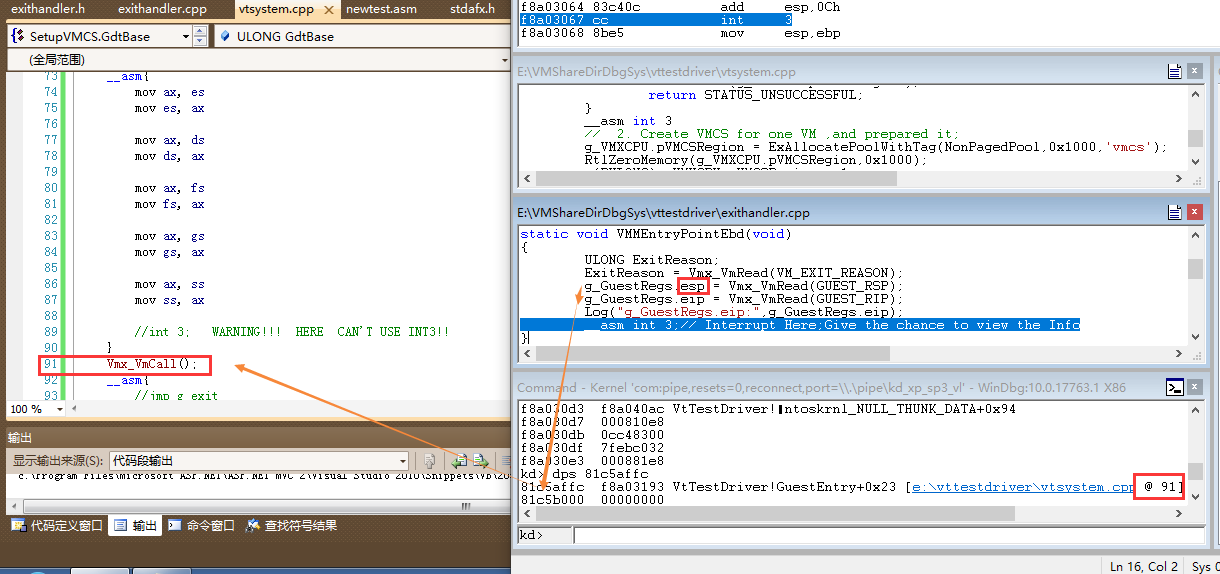Open the 查找符号结果 tab

291,525
